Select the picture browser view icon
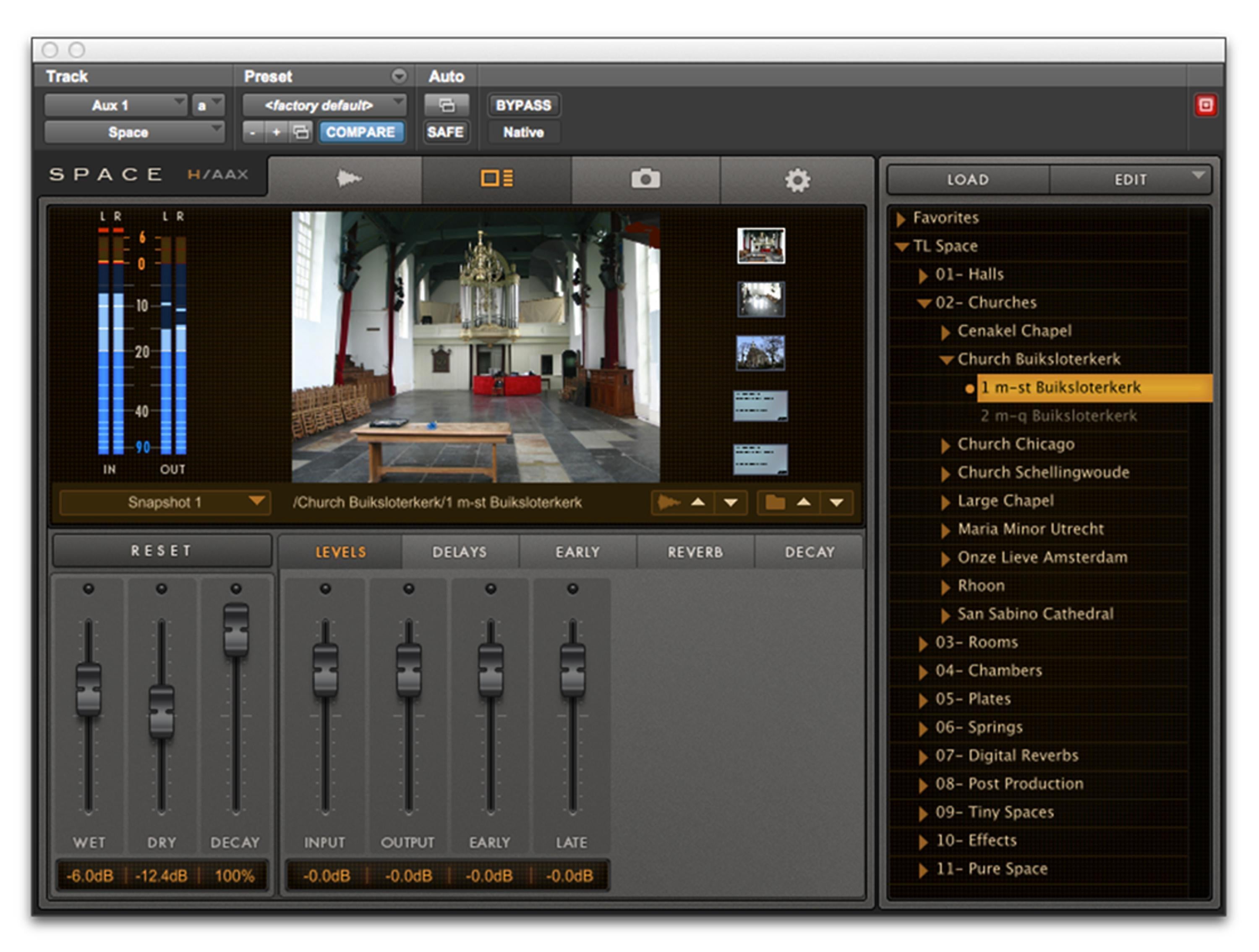1259x952 pixels. click(x=496, y=179)
